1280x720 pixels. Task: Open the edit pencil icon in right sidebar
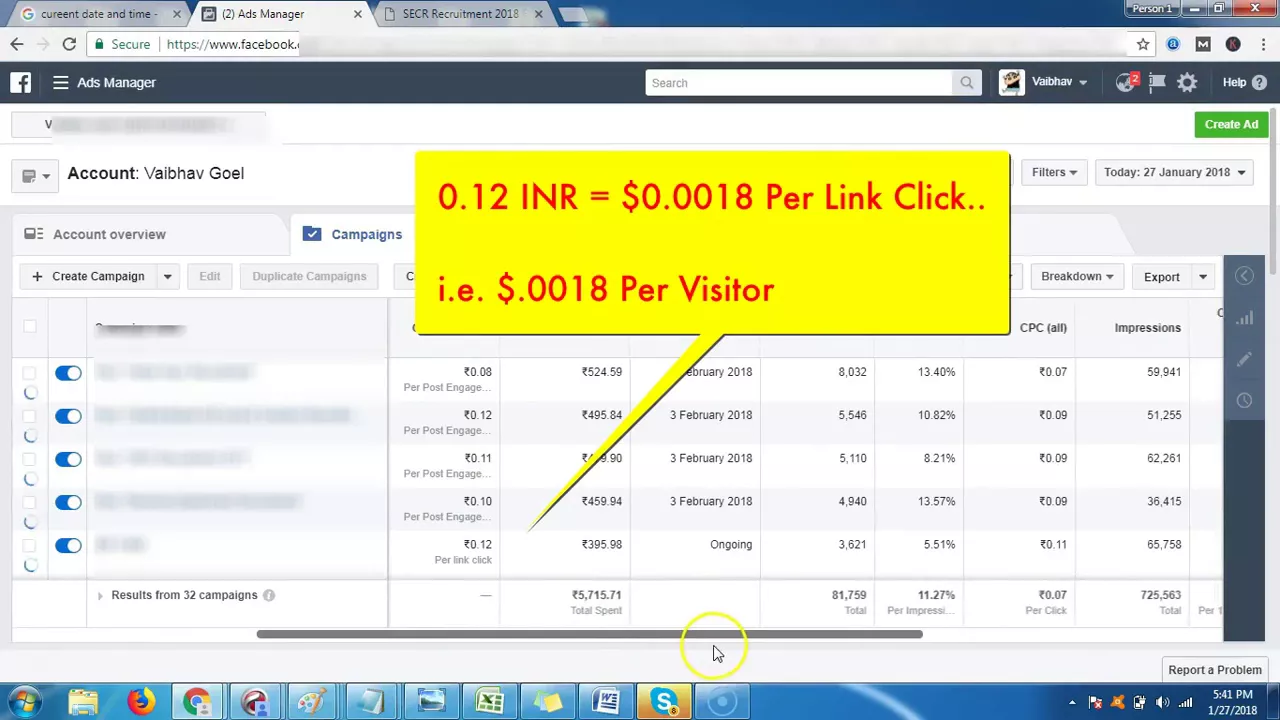(x=1244, y=359)
